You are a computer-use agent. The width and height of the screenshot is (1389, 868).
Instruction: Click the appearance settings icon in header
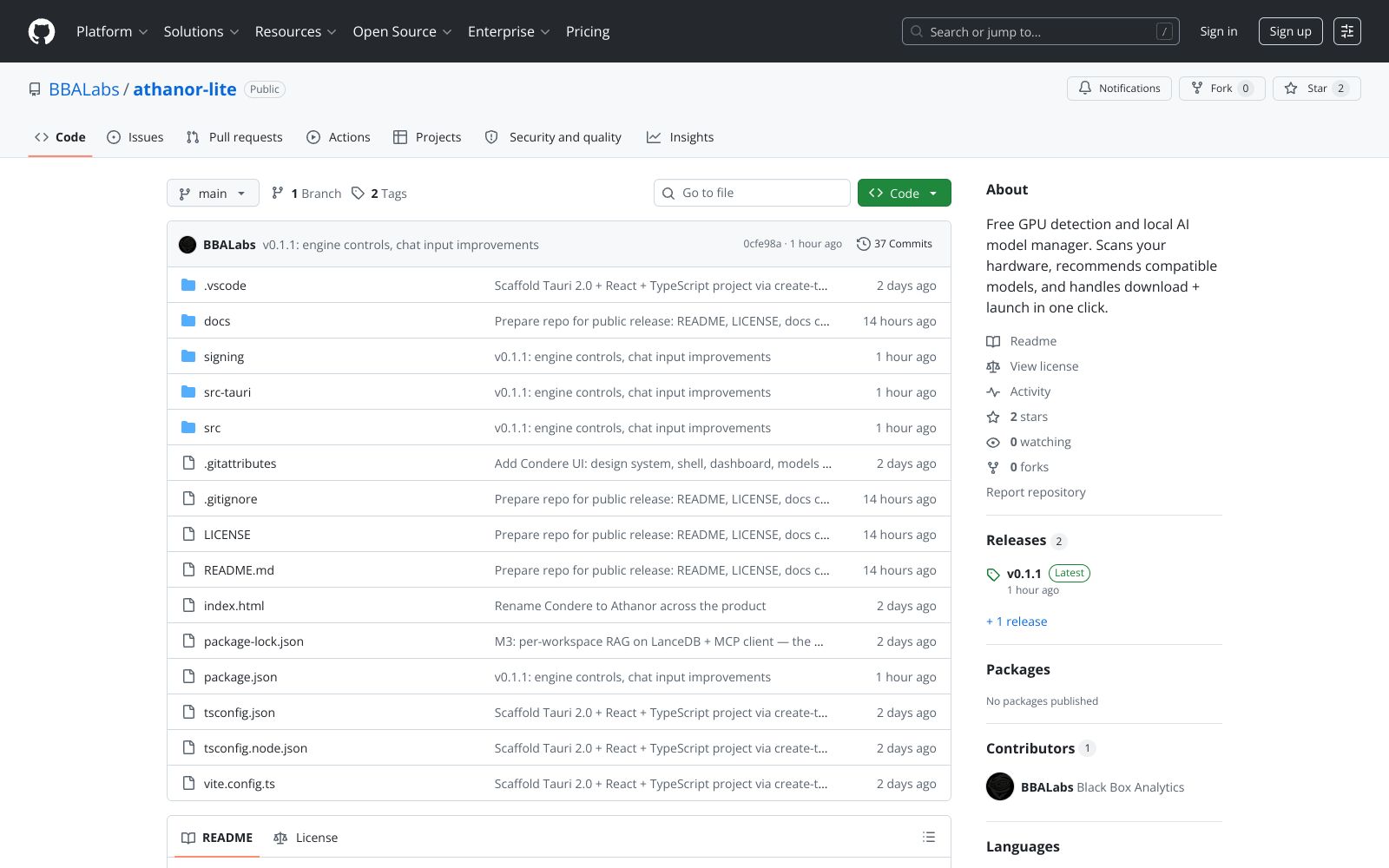point(1347,31)
